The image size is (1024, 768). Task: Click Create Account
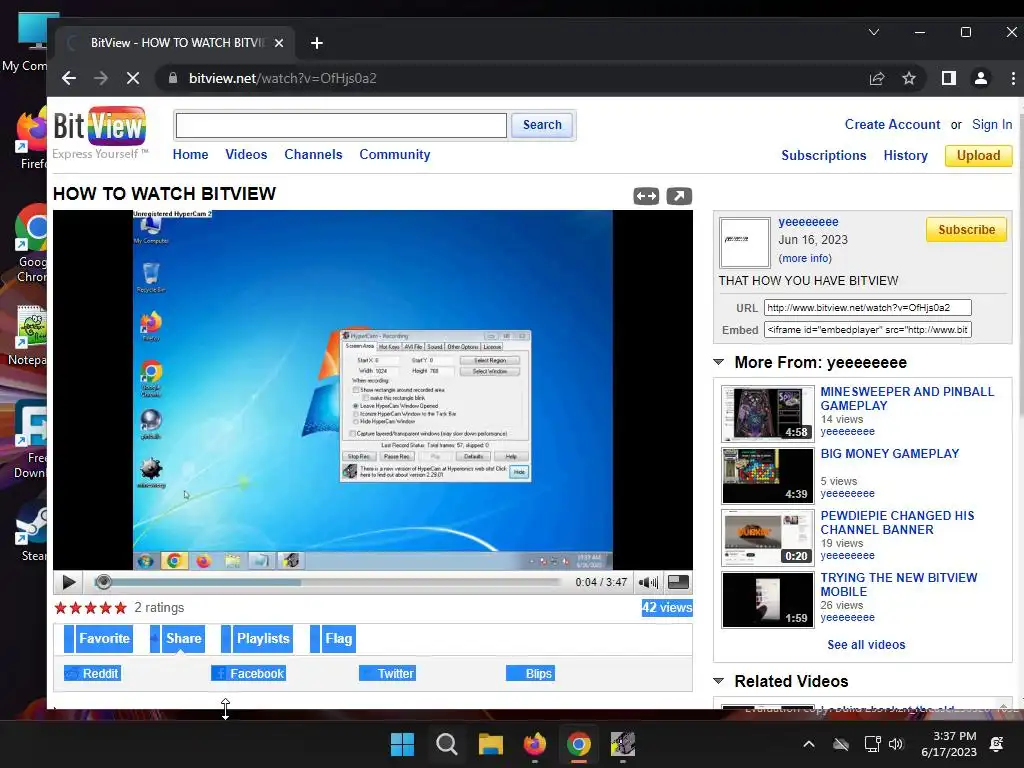click(x=892, y=125)
